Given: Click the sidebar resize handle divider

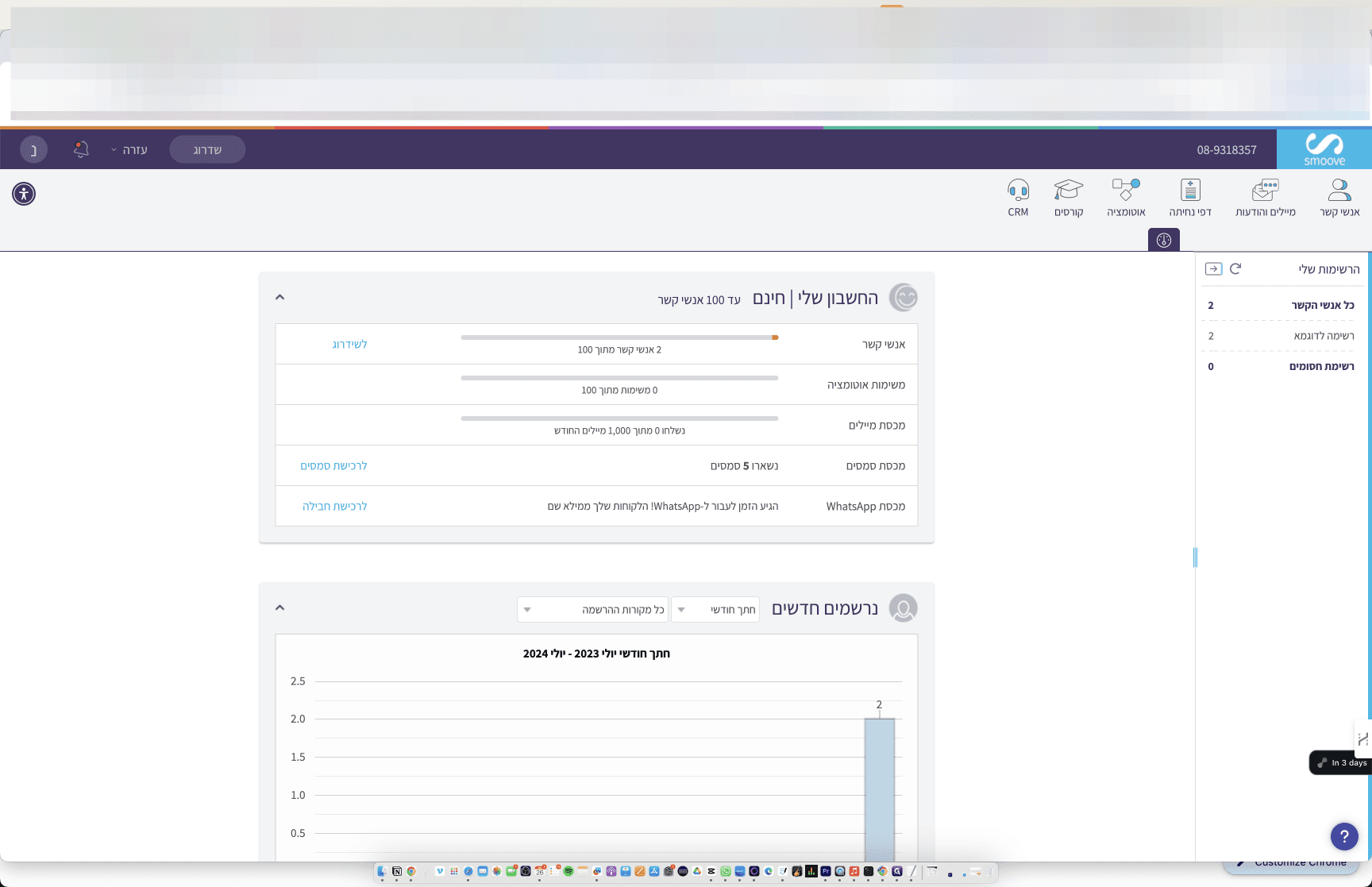Looking at the screenshot, I should point(1195,557).
